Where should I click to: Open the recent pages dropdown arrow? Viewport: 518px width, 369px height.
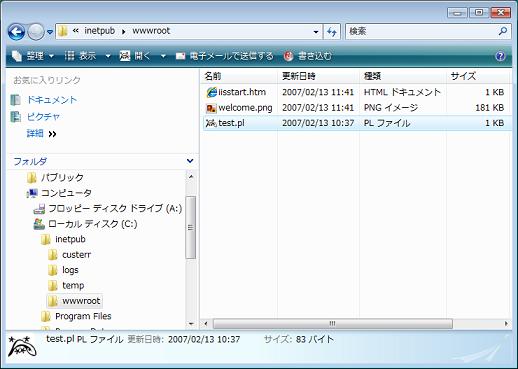click(x=50, y=32)
